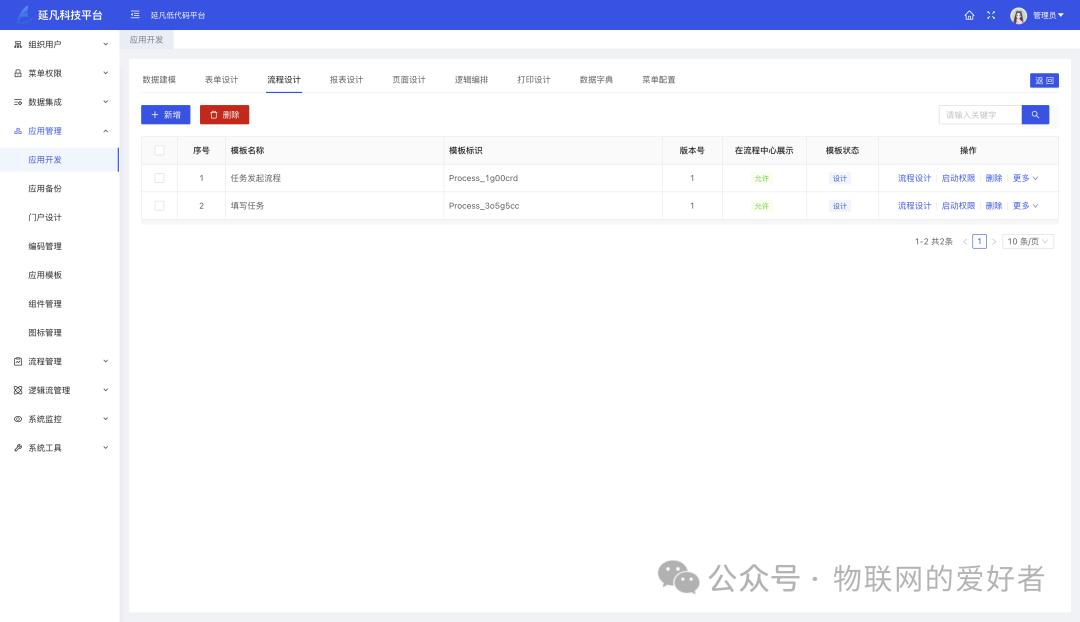1080x622 pixels.
Task: Select all rows with header checkbox
Action: pyautogui.click(x=159, y=150)
